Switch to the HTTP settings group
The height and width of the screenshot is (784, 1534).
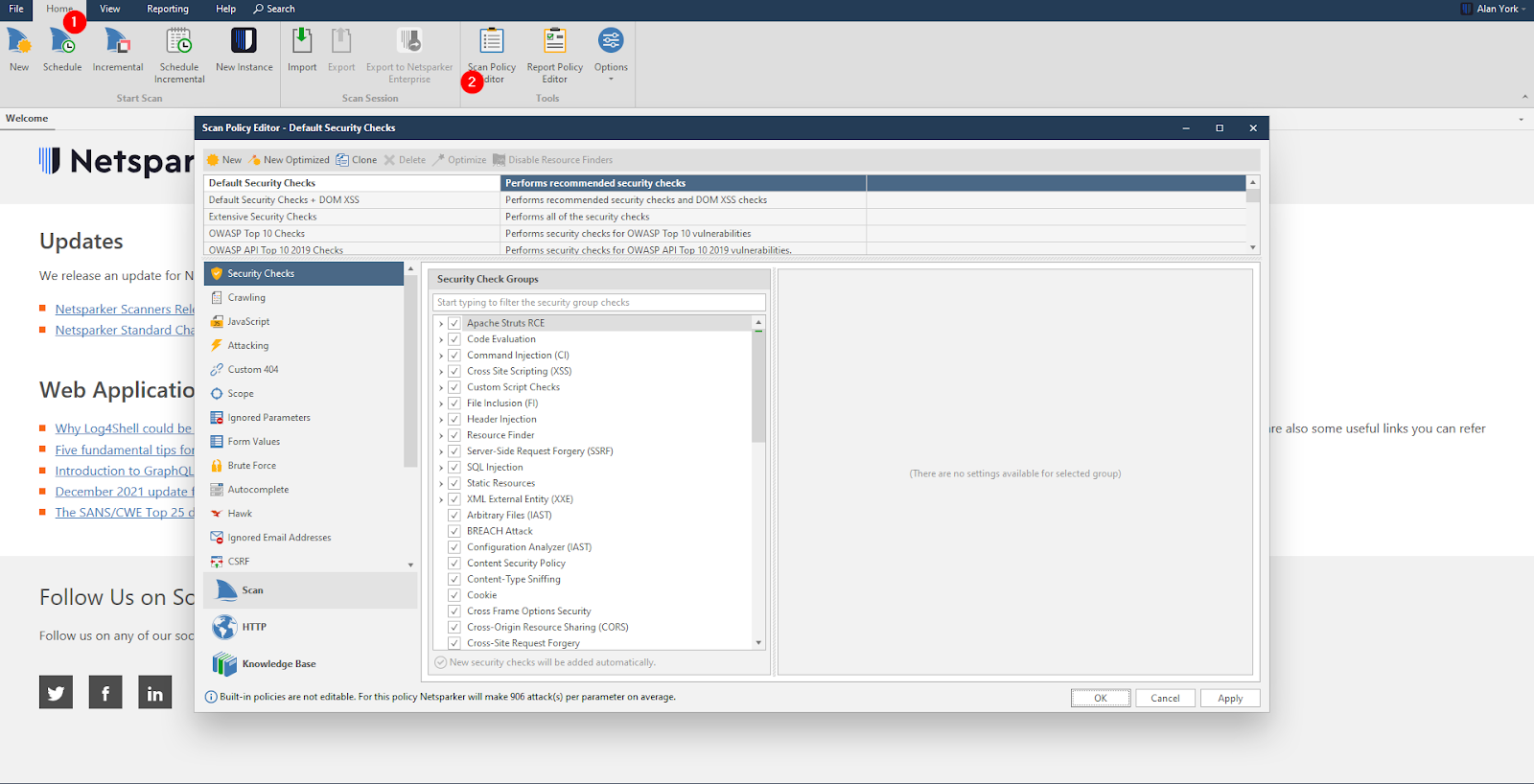311,627
